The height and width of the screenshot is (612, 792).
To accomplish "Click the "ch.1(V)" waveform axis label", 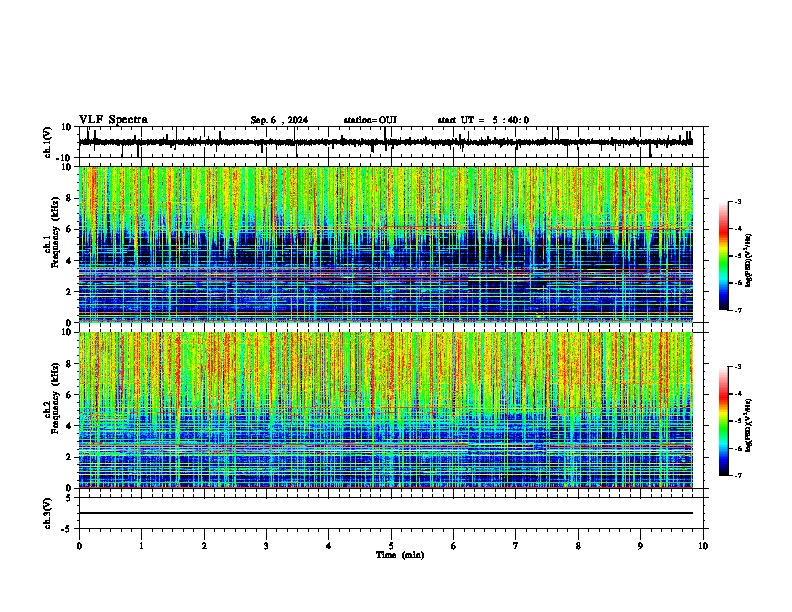I will point(48,142).
